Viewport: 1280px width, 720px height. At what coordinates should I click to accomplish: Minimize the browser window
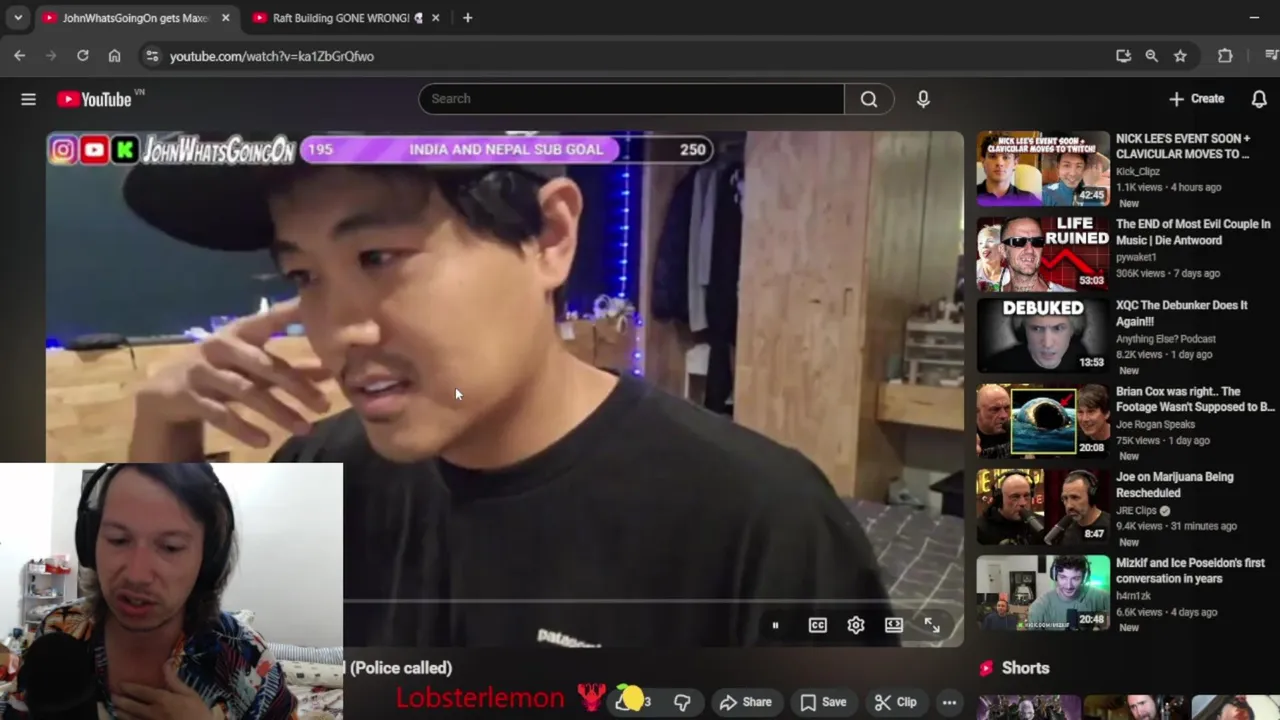click(x=1254, y=18)
